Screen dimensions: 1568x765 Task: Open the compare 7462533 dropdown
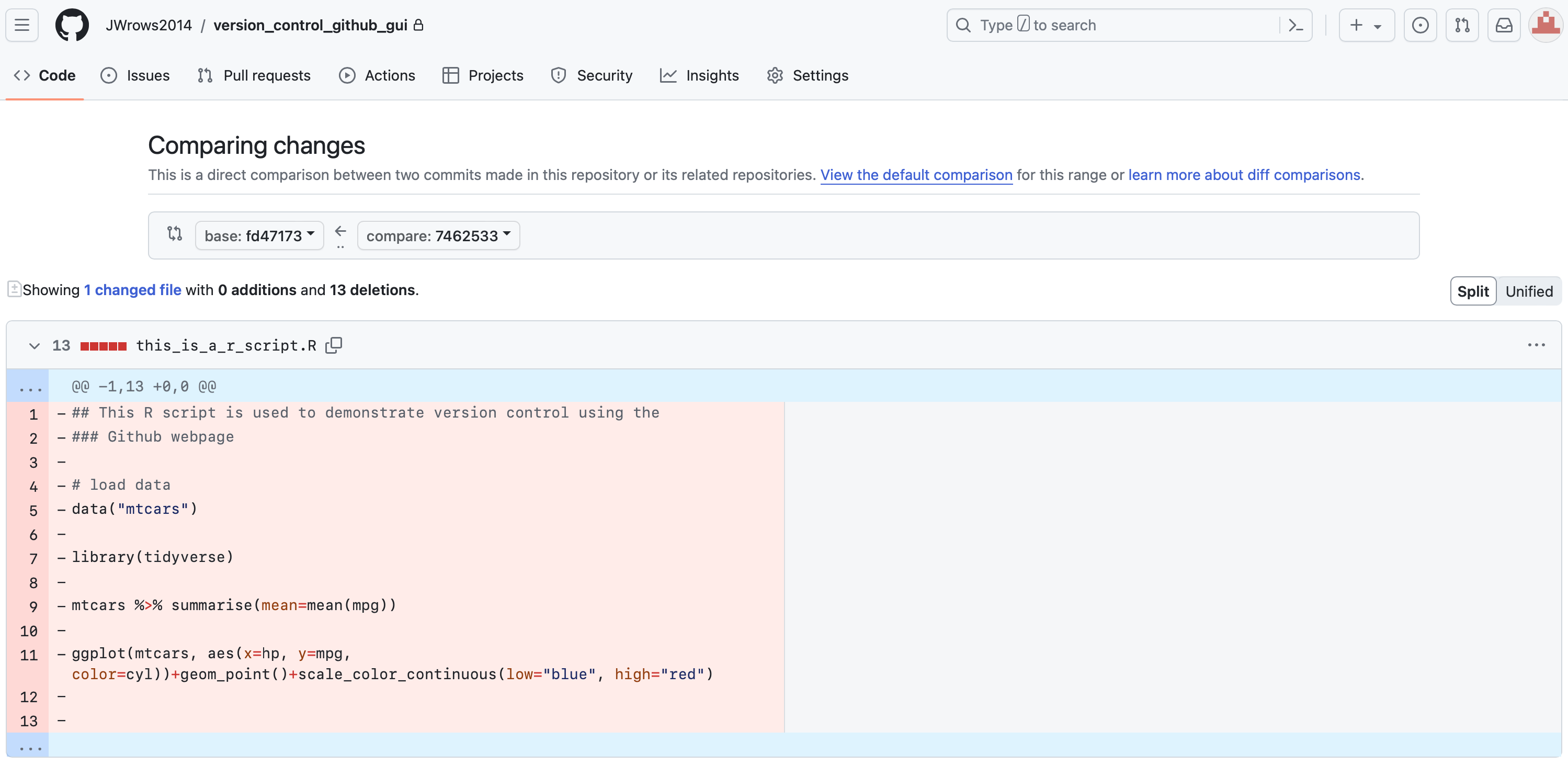(x=438, y=235)
